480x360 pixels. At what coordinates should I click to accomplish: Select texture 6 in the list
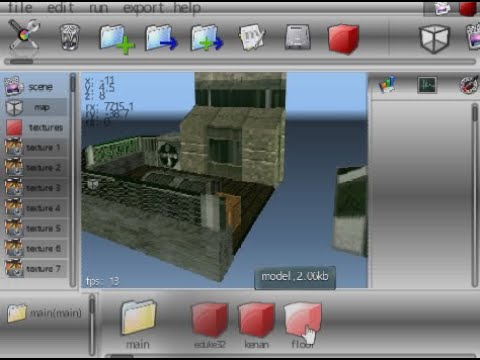(x=35, y=248)
